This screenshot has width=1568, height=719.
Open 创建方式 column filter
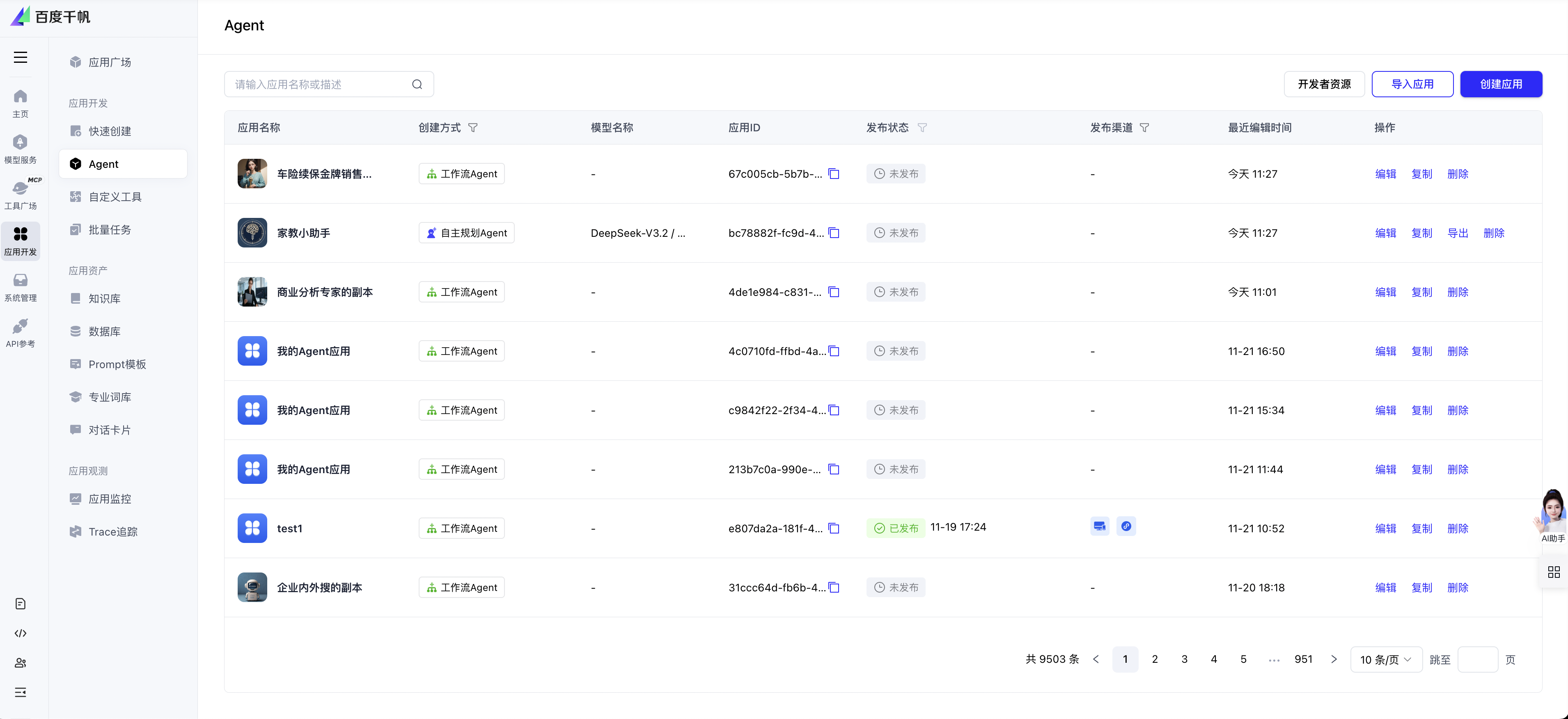[473, 128]
